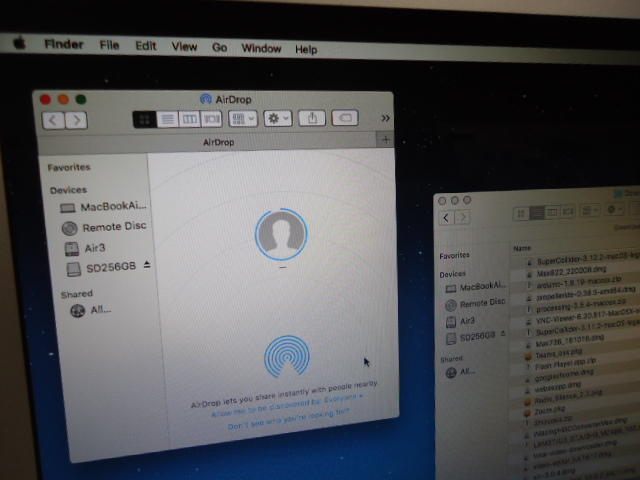Screen dimensions: 640x480
Task: Select Air3 in AirDrop window sidebar
Action: [85, 248]
